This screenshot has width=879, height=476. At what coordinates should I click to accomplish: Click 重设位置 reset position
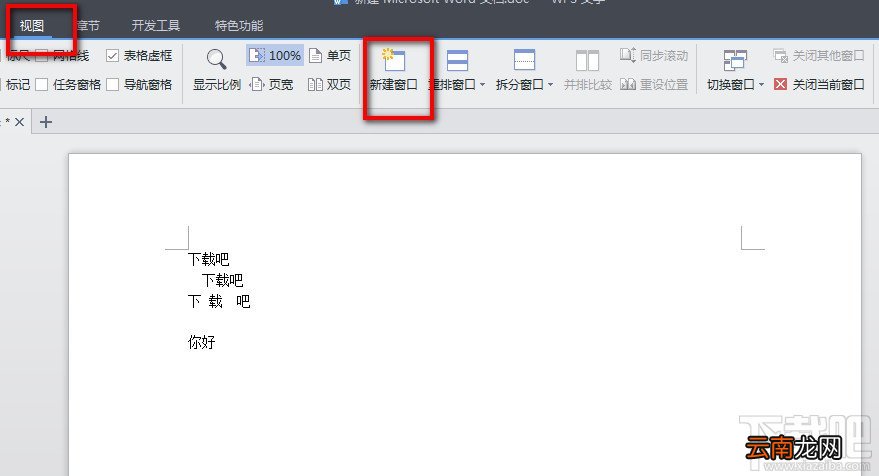pos(654,85)
